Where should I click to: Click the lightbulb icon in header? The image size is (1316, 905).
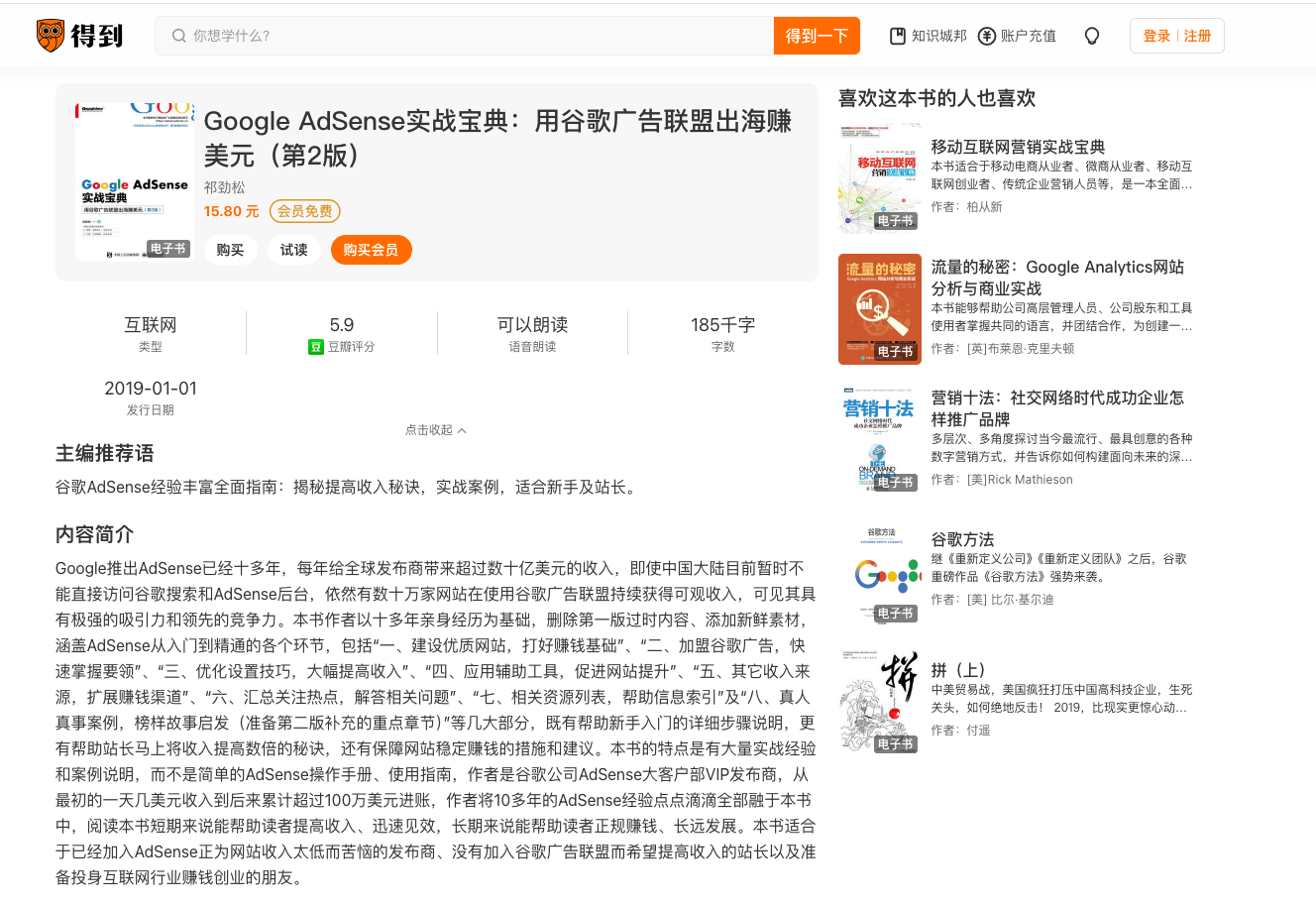(1092, 36)
